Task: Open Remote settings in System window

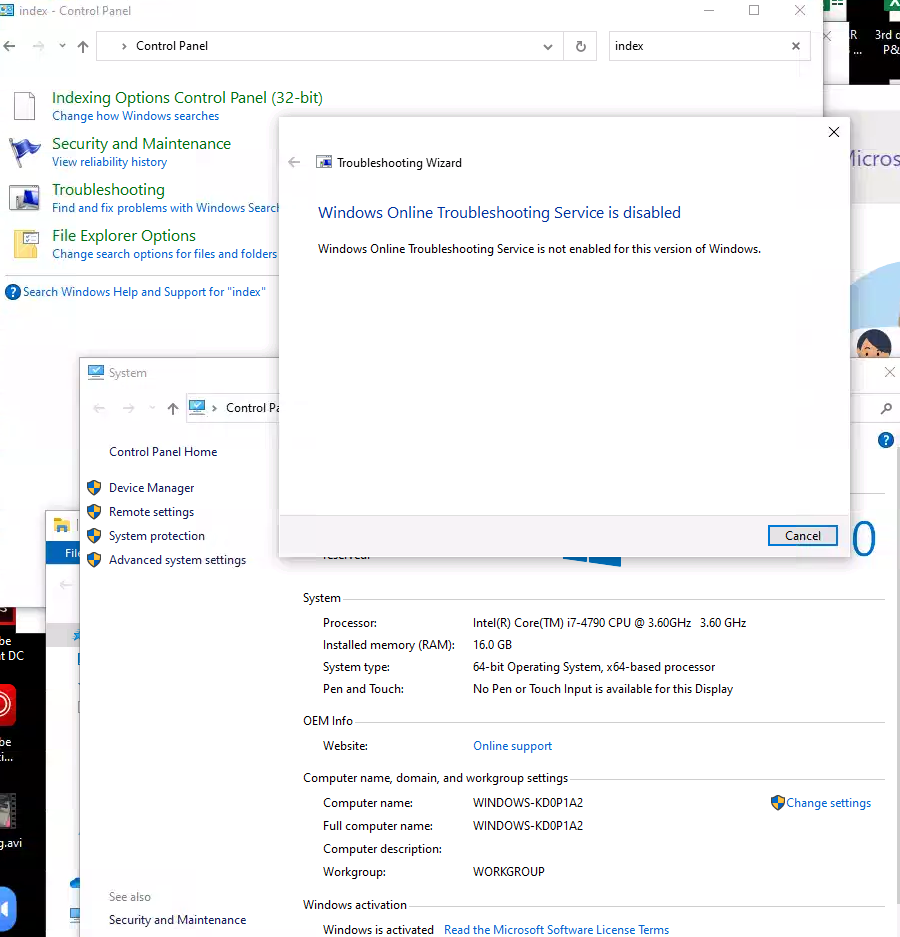Action: coord(151,512)
